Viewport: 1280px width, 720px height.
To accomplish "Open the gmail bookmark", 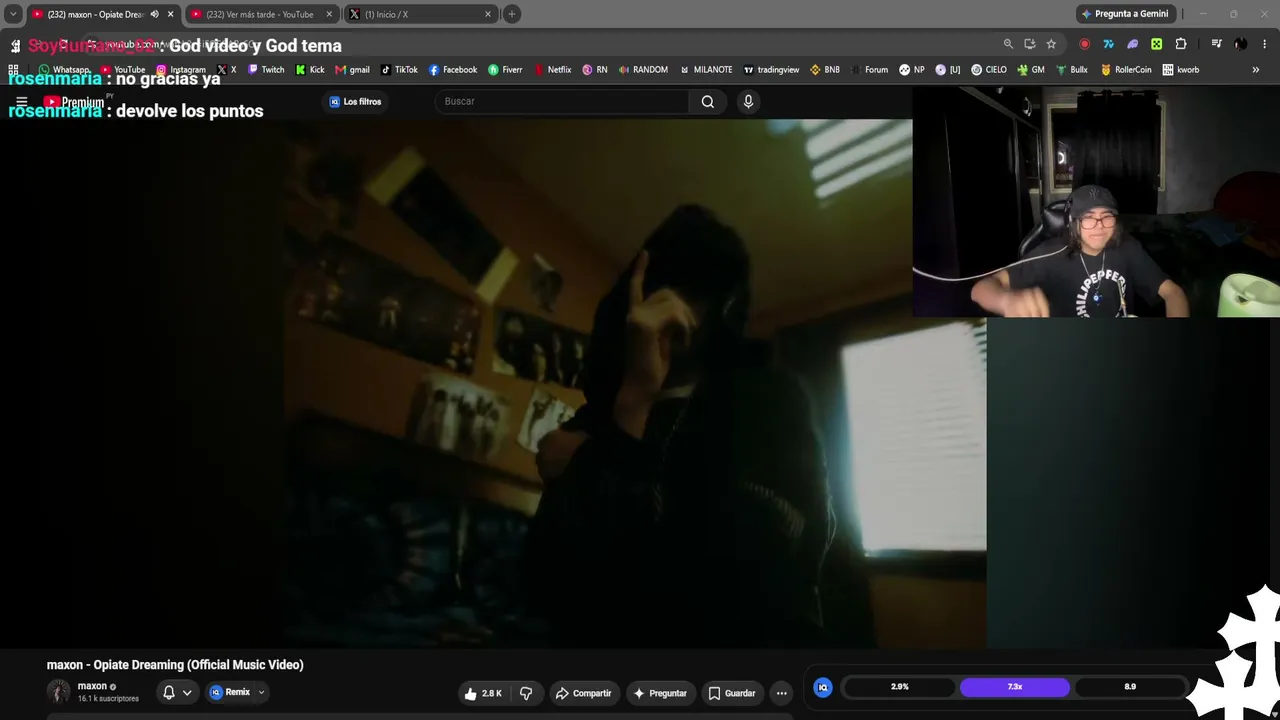I will click(352, 70).
